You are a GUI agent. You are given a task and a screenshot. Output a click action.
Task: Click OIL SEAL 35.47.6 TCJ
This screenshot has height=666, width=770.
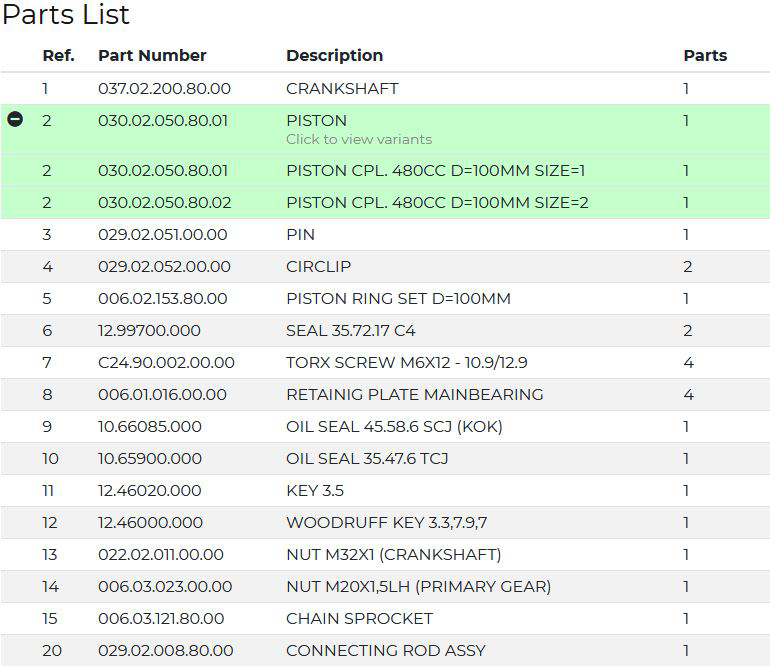(367, 458)
